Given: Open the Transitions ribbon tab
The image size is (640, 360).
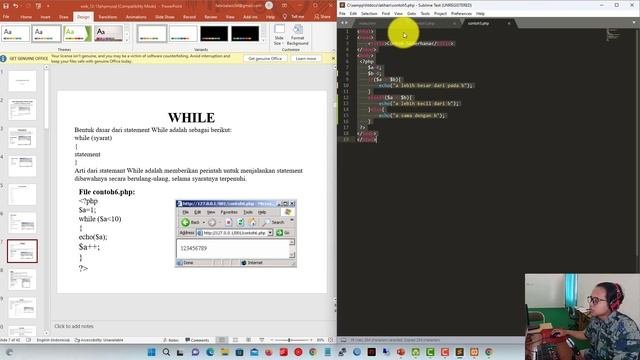Looking at the screenshot, I should [x=108, y=17].
